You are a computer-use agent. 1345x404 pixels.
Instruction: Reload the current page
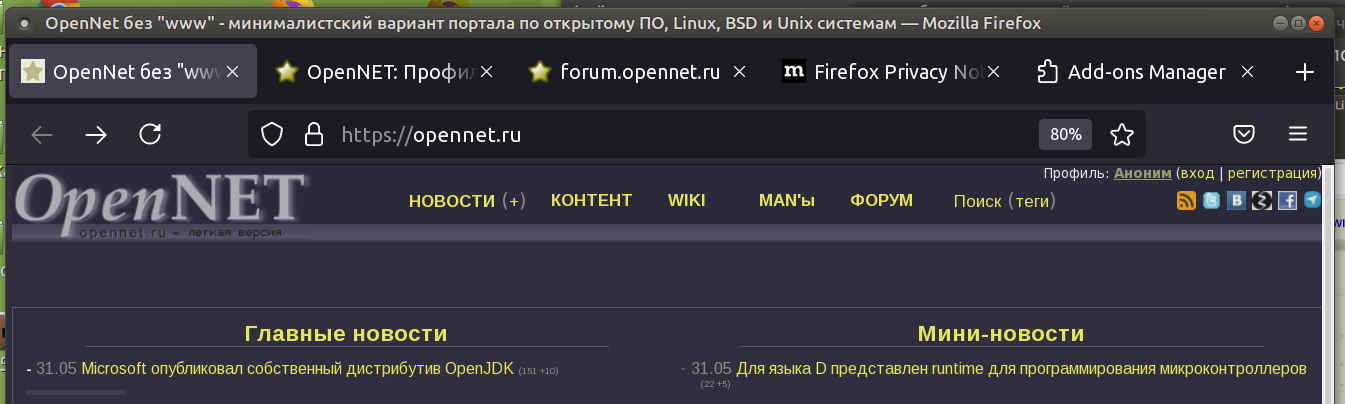click(x=150, y=134)
